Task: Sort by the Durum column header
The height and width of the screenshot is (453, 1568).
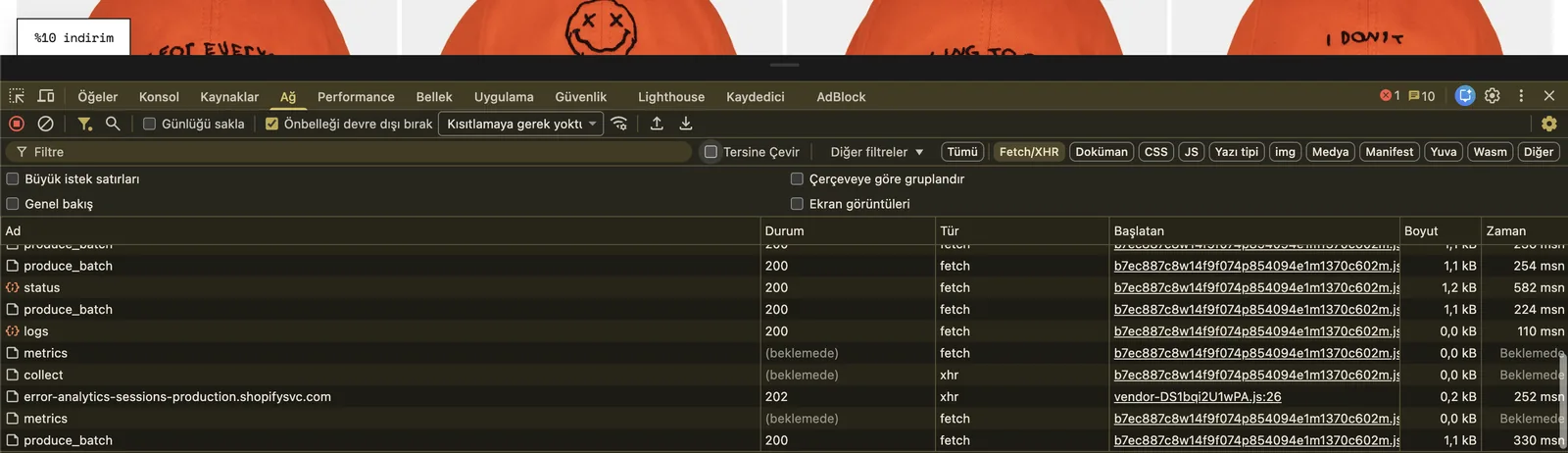Action: pyautogui.click(x=848, y=230)
